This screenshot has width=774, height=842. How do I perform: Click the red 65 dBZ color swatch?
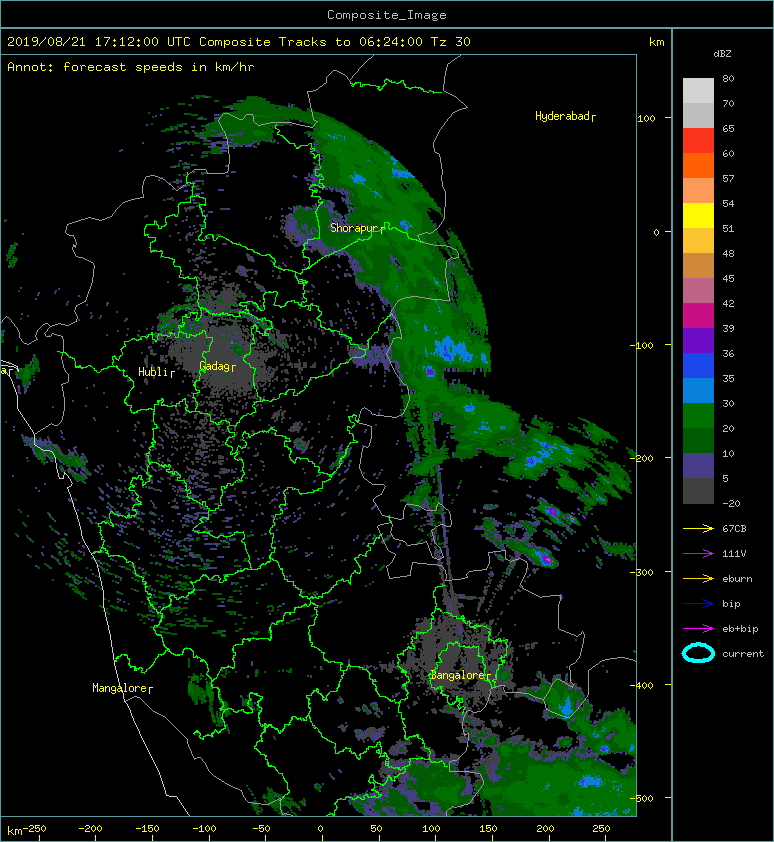[x=698, y=141]
